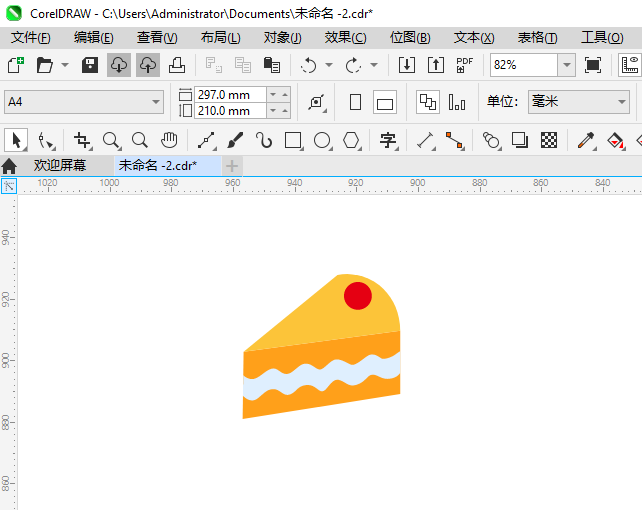This screenshot has height=510, width=642.
Task: Select the Transparency checkerboard tool
Action: coord(549,140)
